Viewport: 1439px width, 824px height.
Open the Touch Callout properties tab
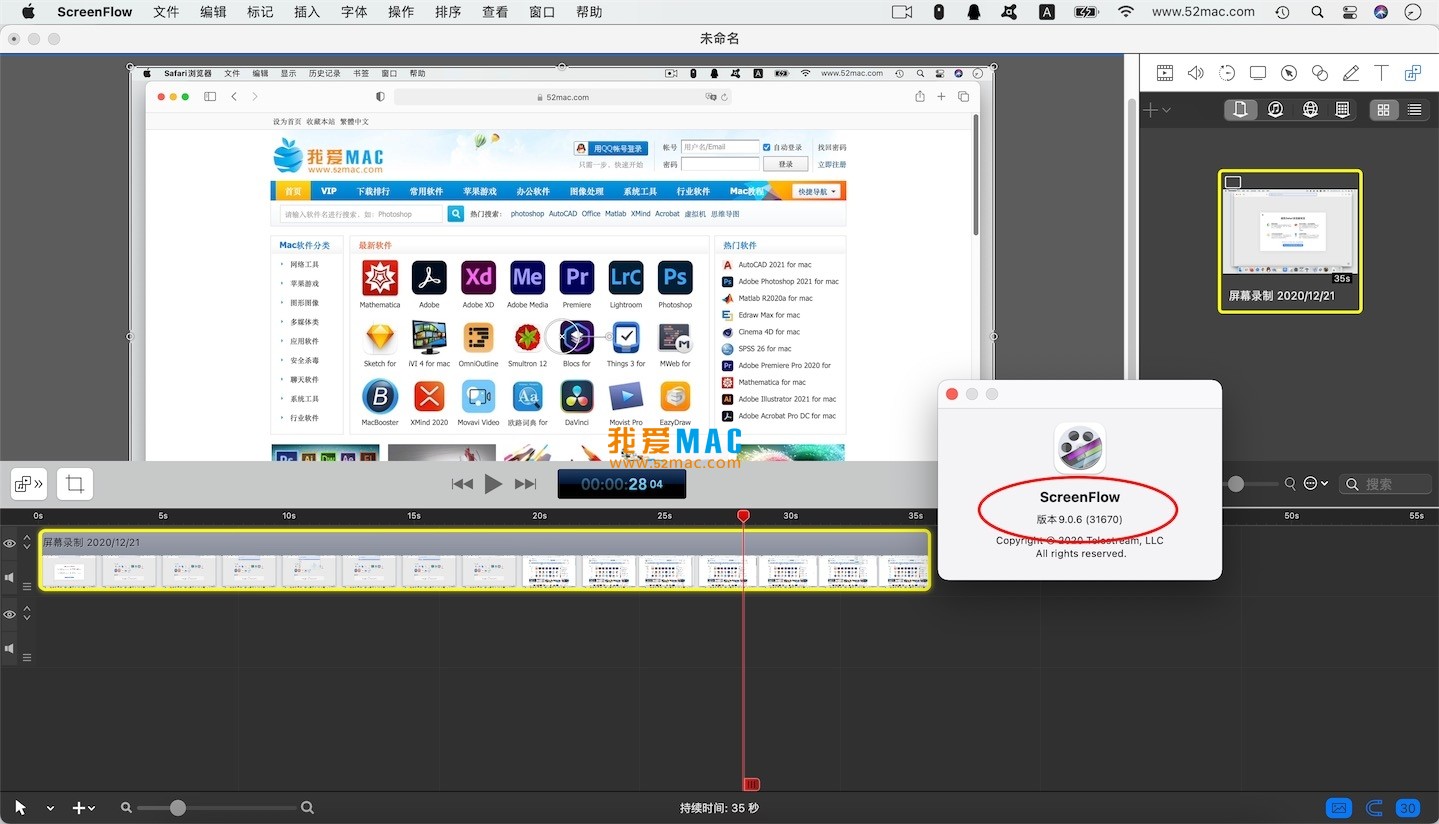click(1320, 73)
